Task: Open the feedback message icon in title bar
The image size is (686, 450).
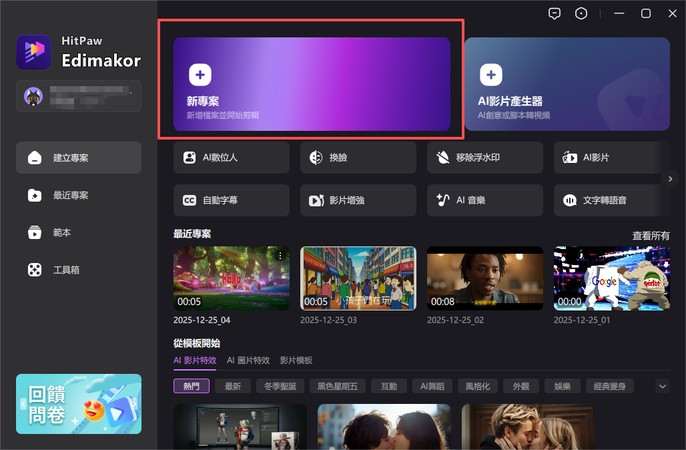Action: click(554, 14)
